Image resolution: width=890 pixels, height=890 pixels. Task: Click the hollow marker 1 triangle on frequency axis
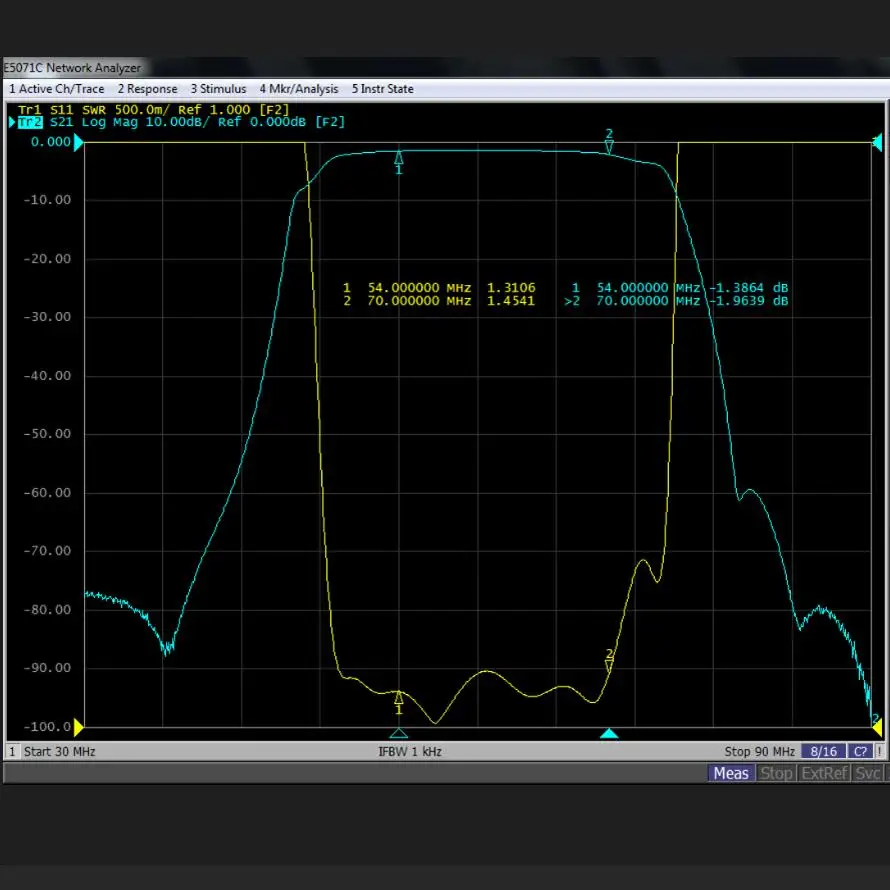(x=399, y=734)
